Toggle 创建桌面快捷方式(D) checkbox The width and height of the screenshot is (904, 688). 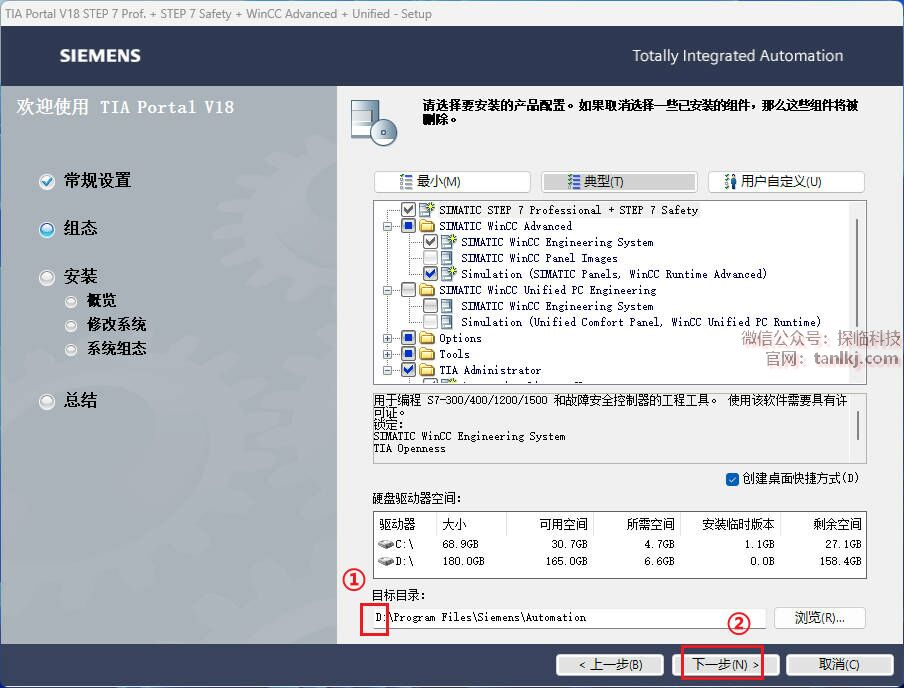click(732, 479)
